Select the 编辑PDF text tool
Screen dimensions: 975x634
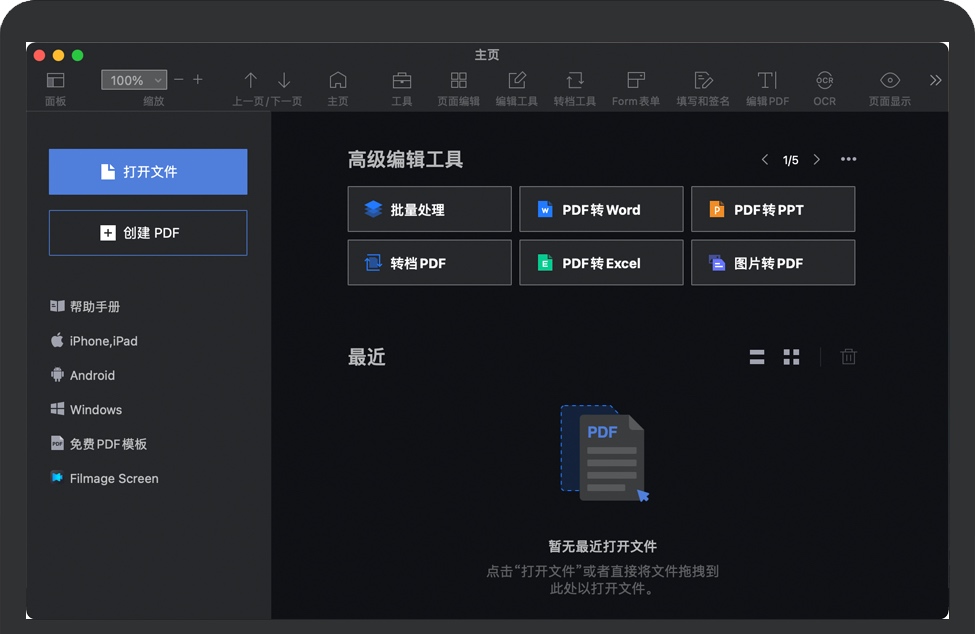(767, 80)
